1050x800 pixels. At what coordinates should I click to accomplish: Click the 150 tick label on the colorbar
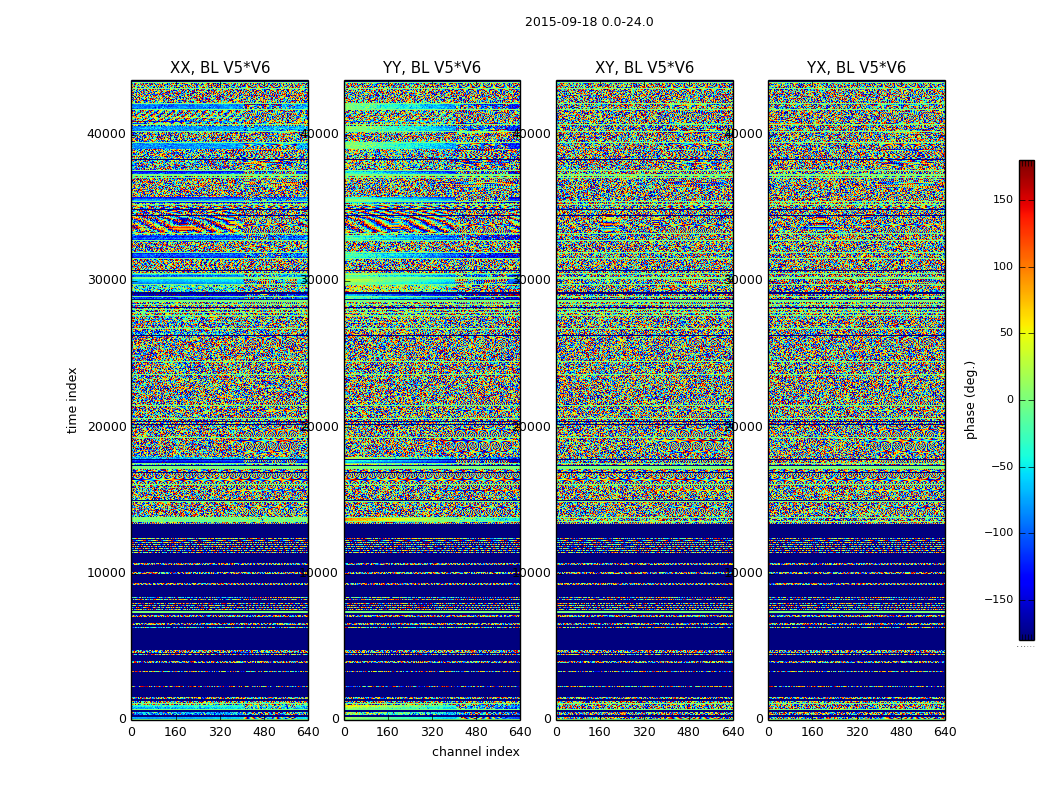point(1002,200)
